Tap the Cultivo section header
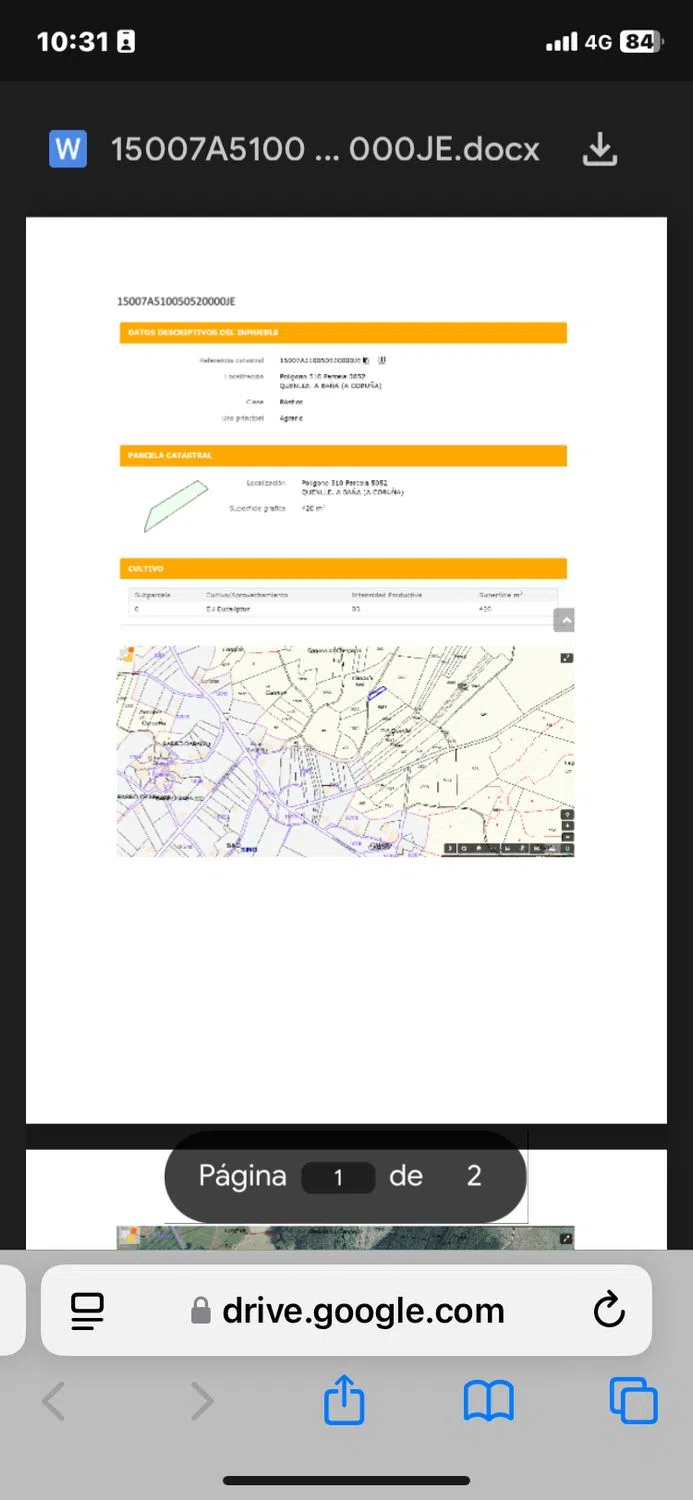 pyautogui.click(x=342, y=568)
